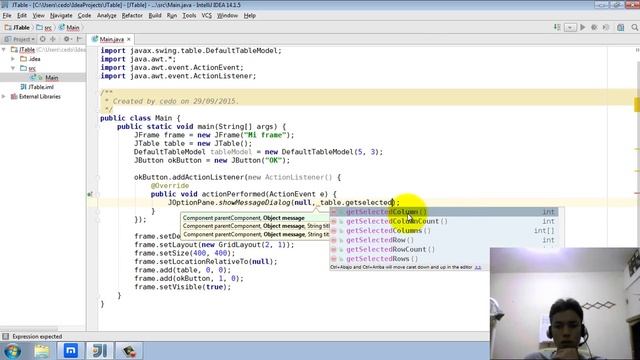Open the Project panel gear settings

pyautogui.click(x=67, y=39)
